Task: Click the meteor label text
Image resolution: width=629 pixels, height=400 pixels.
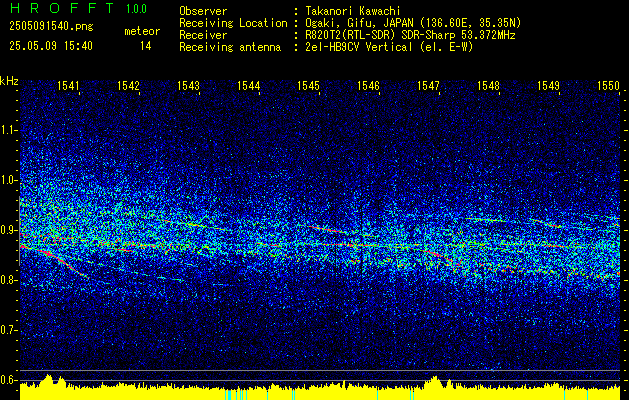Action: point(142,31)
